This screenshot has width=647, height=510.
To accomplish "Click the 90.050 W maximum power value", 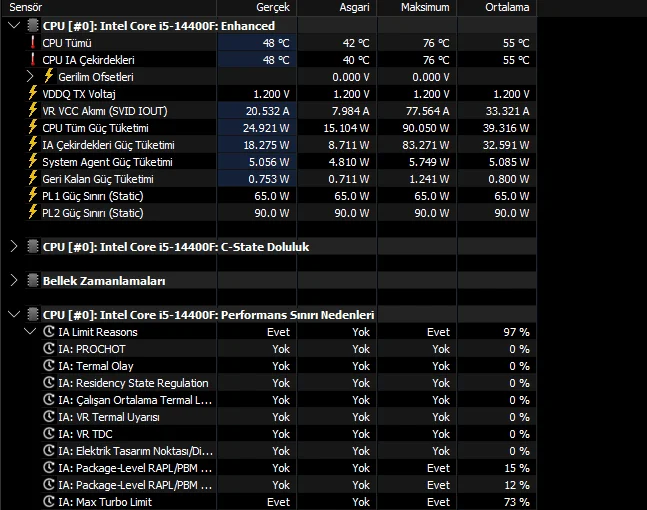I will click(x=426, y=128).
